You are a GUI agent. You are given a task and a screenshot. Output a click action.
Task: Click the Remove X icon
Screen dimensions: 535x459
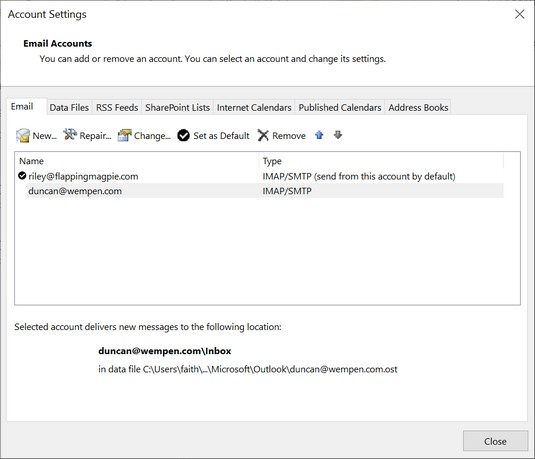tap(263, 135)
